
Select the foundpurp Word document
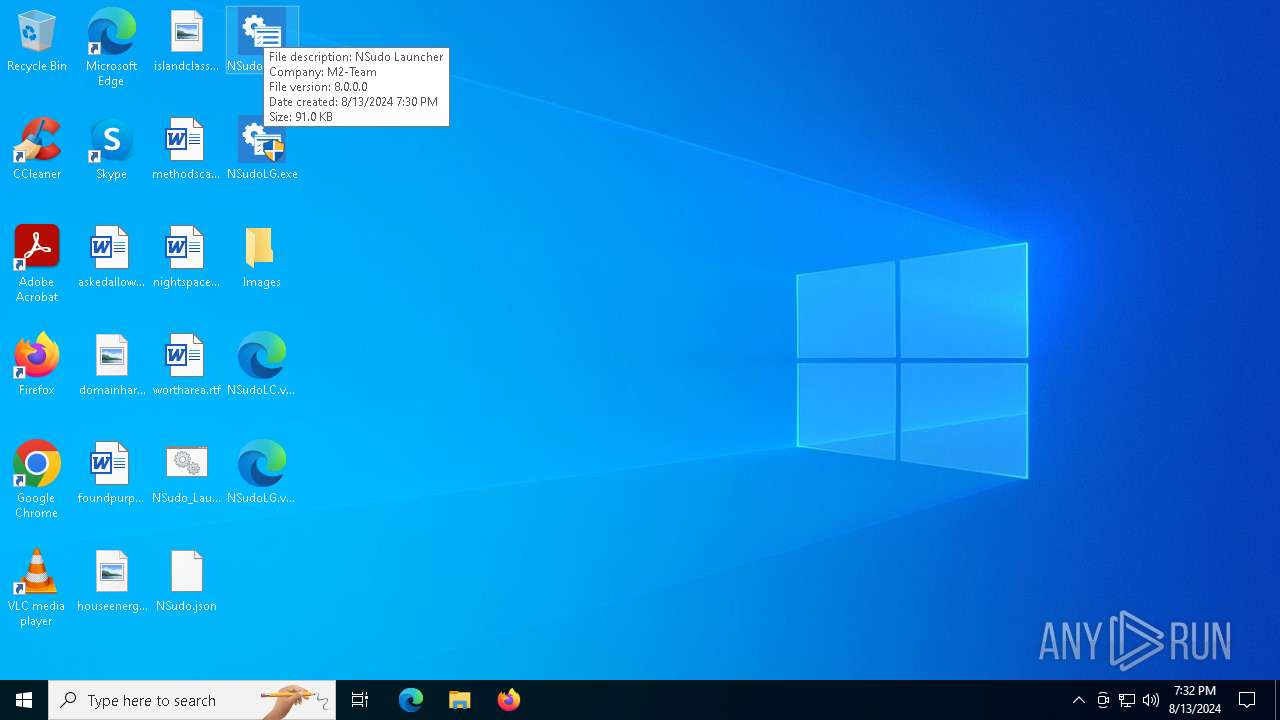pyautogui.click(x=111, y=473)
